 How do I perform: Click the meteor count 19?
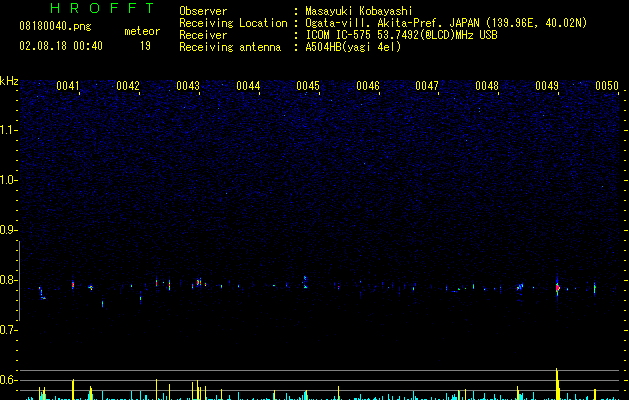145,46
